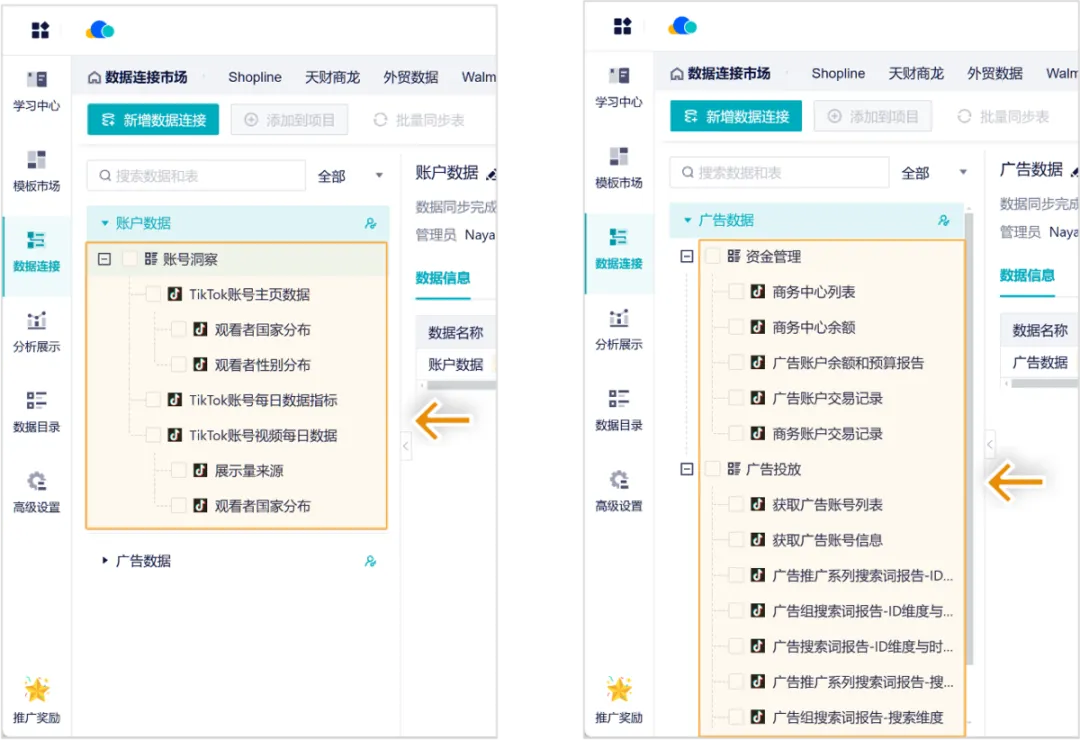
Task: Tick the checkbox for 商务中心余额
Action: [736, 327]
